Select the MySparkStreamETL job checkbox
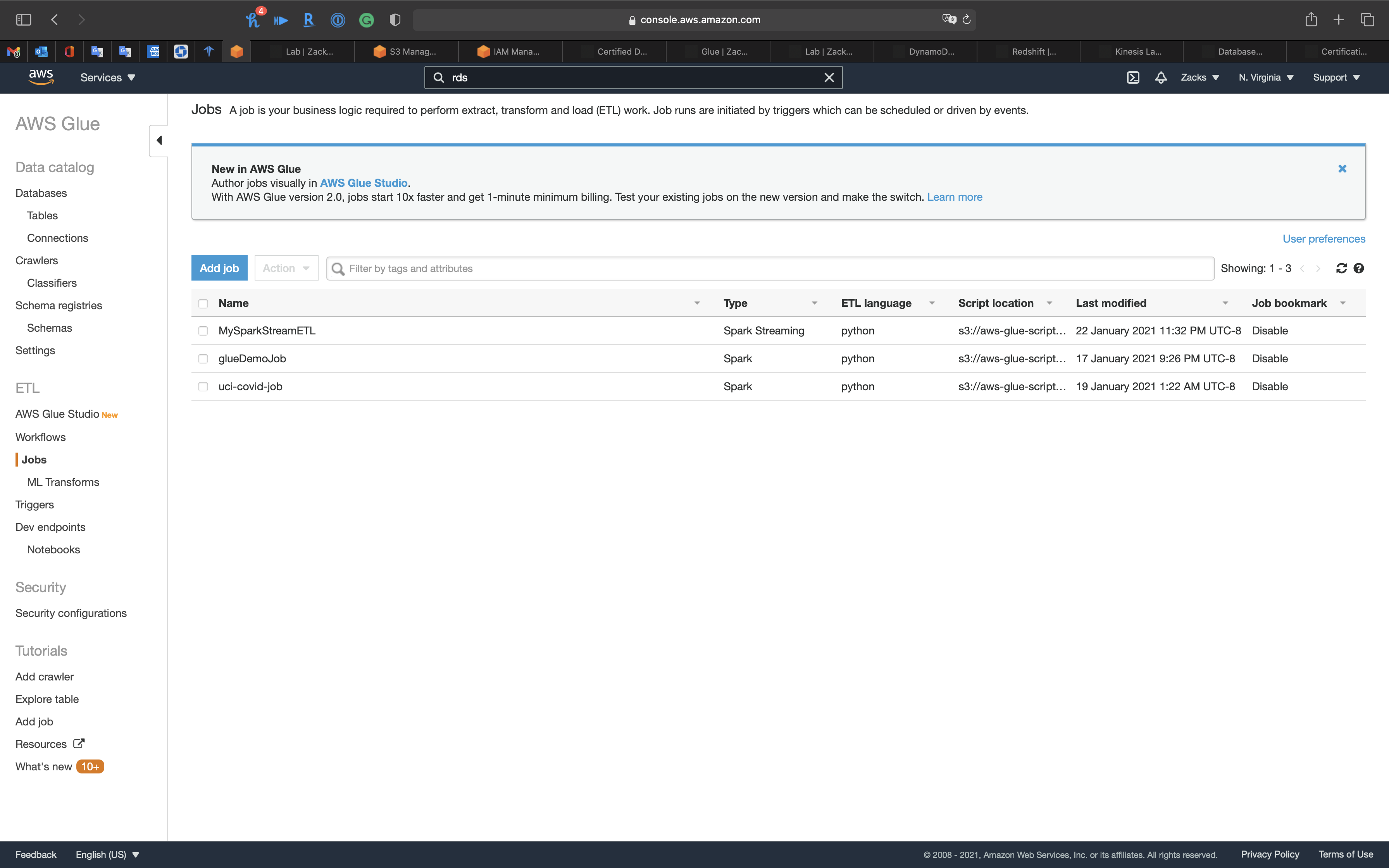This screenshot has width=1389, height=868. [x=203, y=331]
